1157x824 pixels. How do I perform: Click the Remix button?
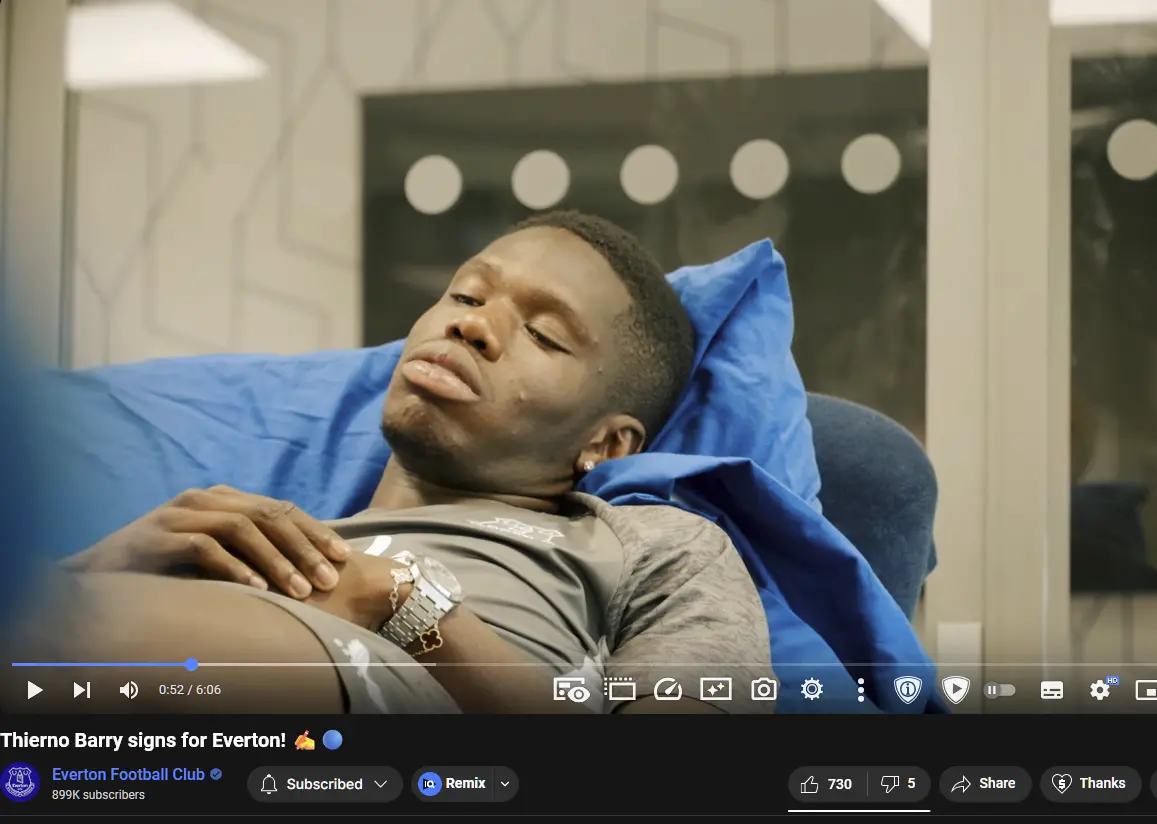[452, 784]
